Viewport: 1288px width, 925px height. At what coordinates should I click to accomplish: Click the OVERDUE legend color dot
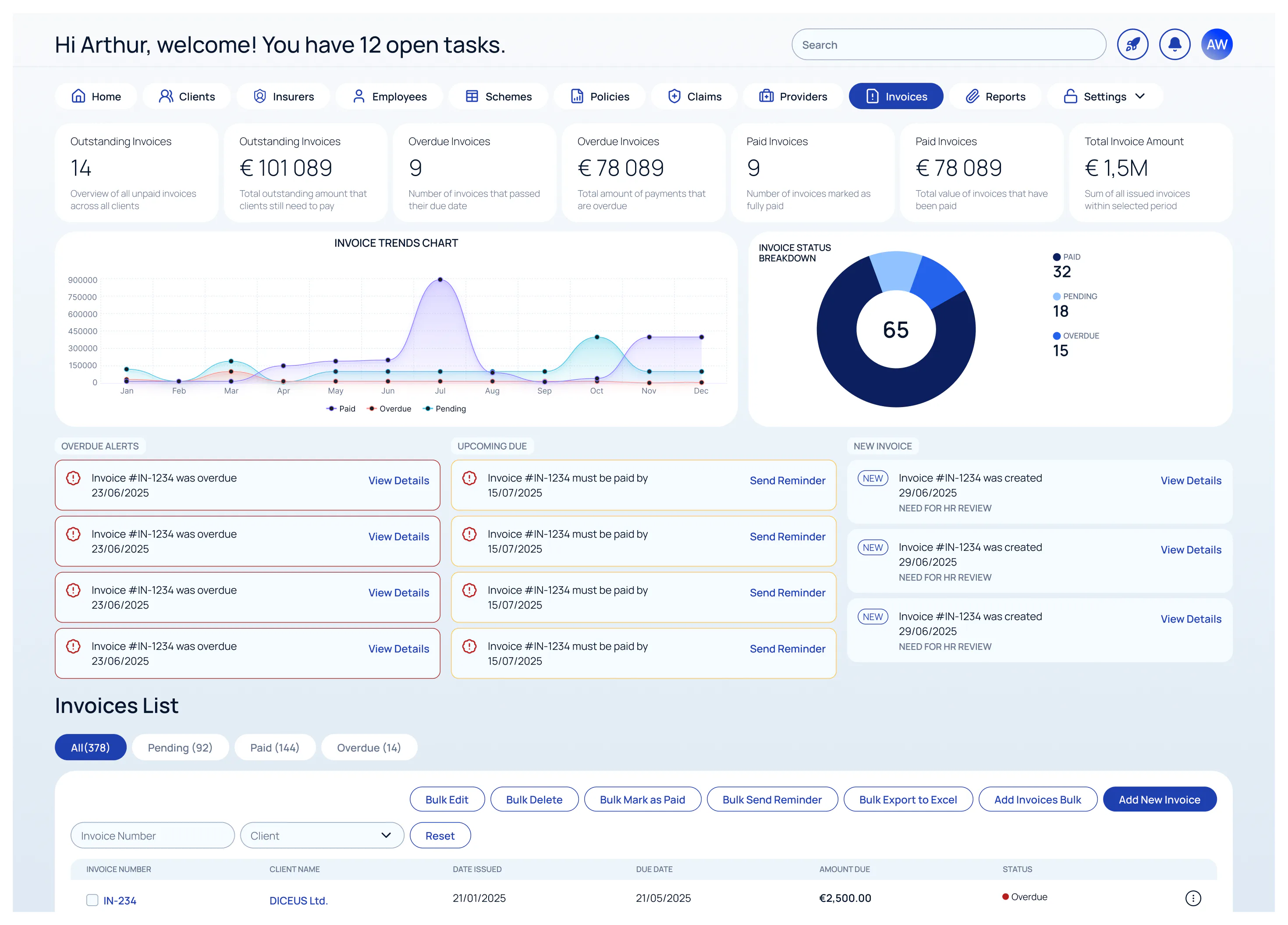tap(1056, 336)
